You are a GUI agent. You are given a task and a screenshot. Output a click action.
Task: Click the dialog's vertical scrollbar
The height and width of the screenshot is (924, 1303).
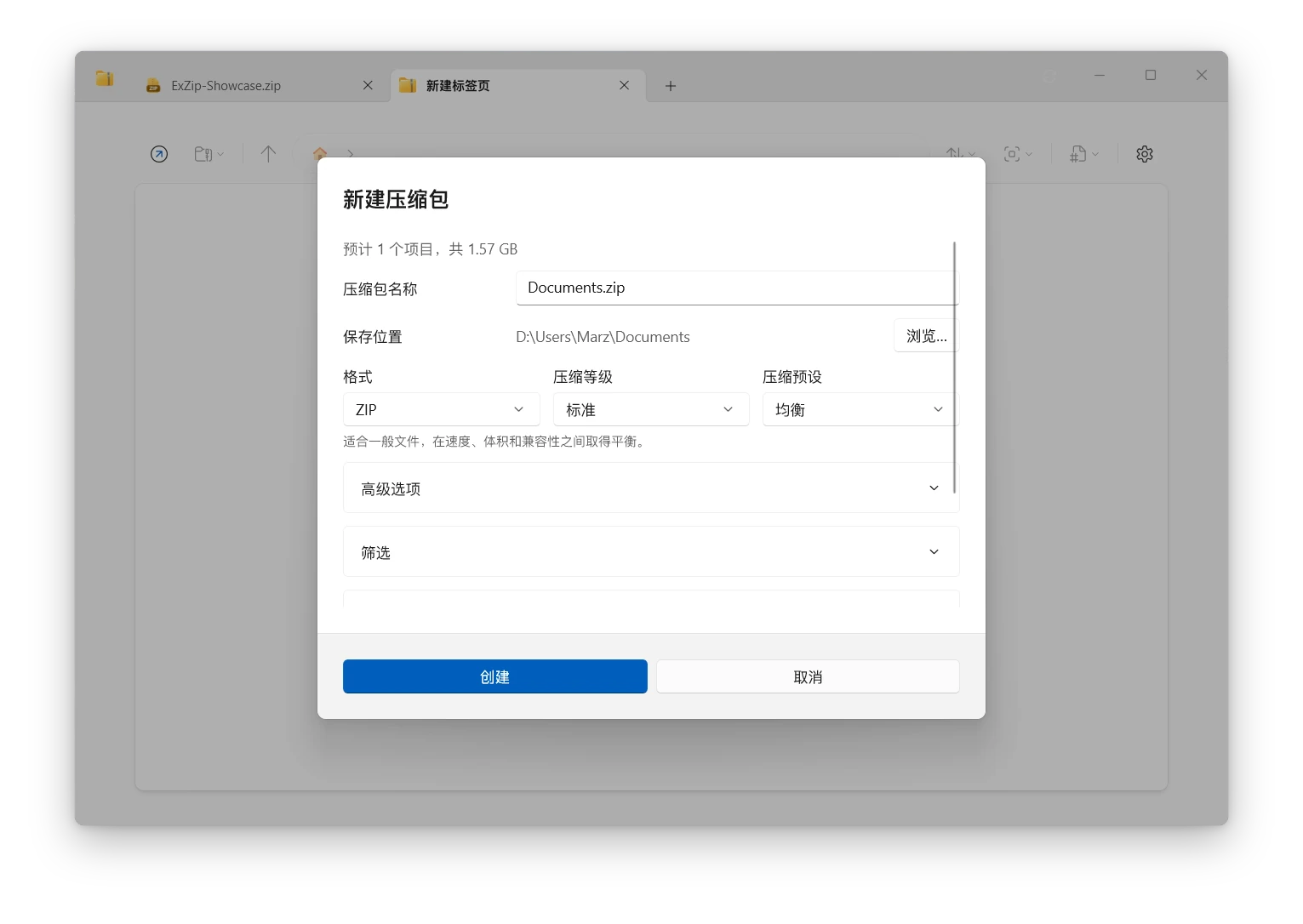[954, 368]
